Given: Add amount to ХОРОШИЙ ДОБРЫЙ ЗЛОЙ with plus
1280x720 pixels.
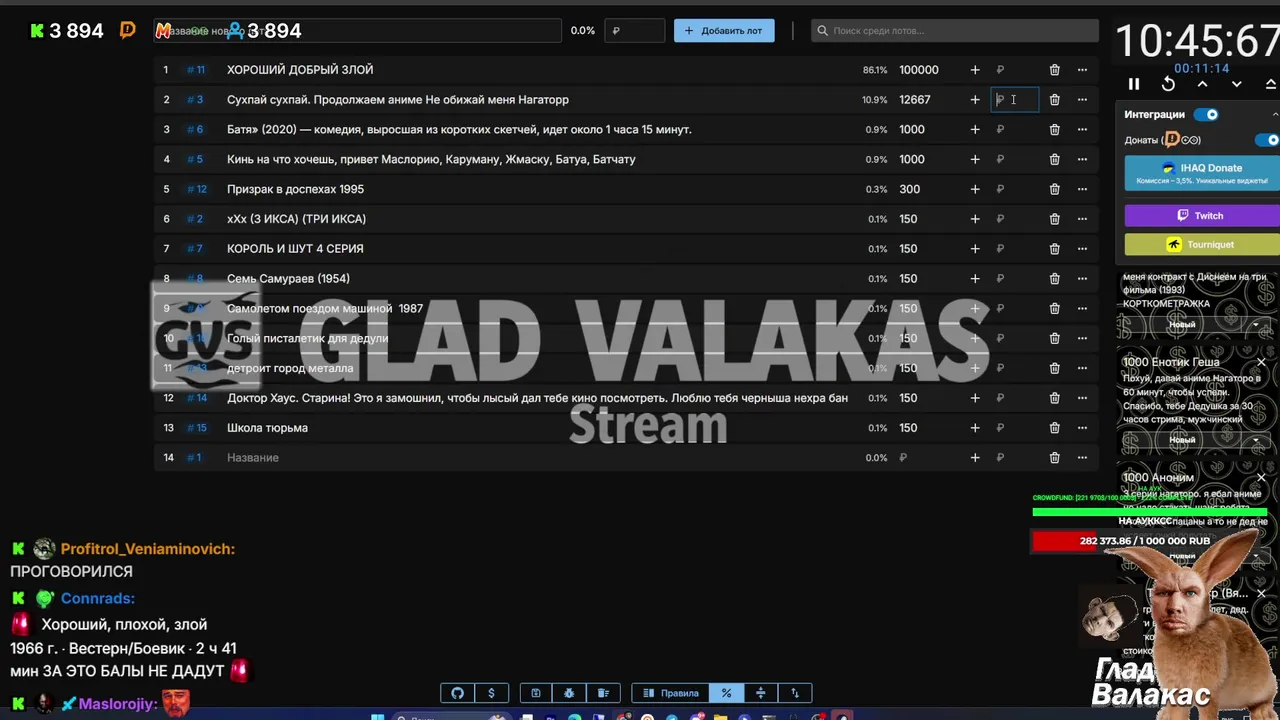Looking at the screenshot, I should click(x=975, y=70).
